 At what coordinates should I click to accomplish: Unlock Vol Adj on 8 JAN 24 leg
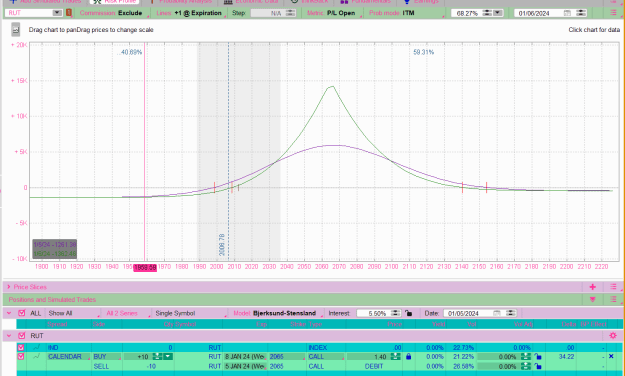point(538,356)
